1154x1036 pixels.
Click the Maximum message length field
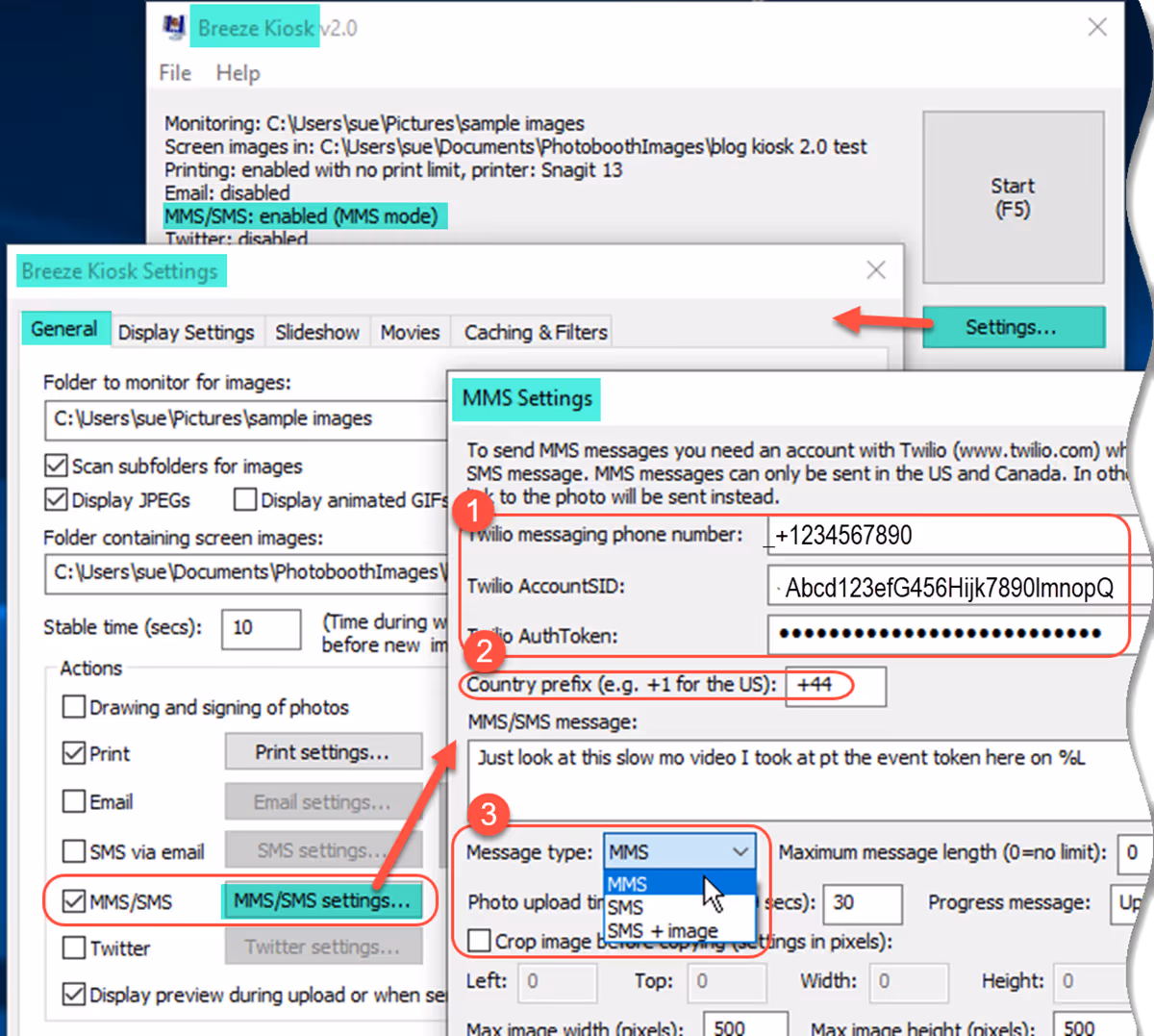(x=1135, y=852)
